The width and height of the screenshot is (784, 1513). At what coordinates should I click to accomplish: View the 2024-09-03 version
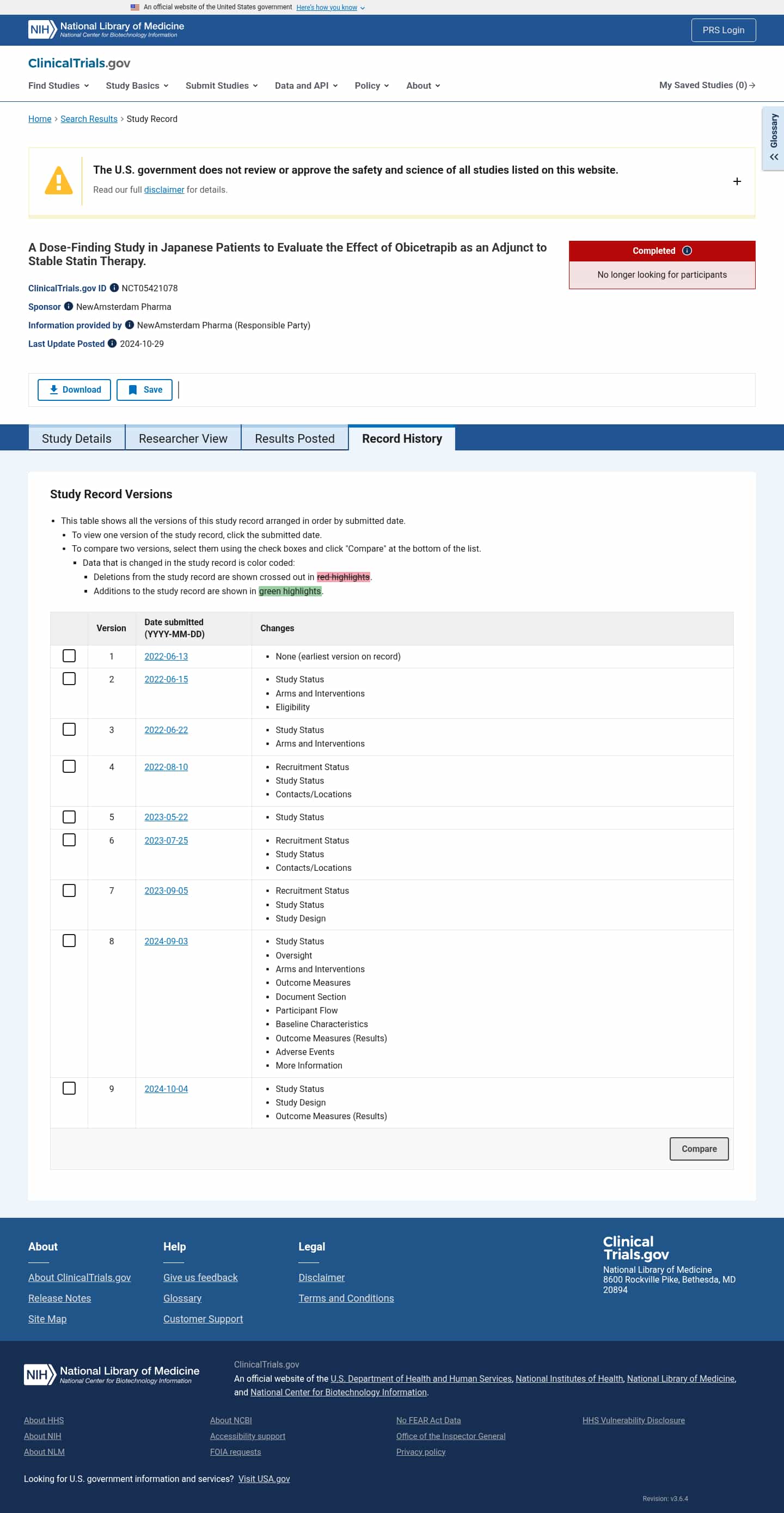pyautogui.click(x=166, y=941)
